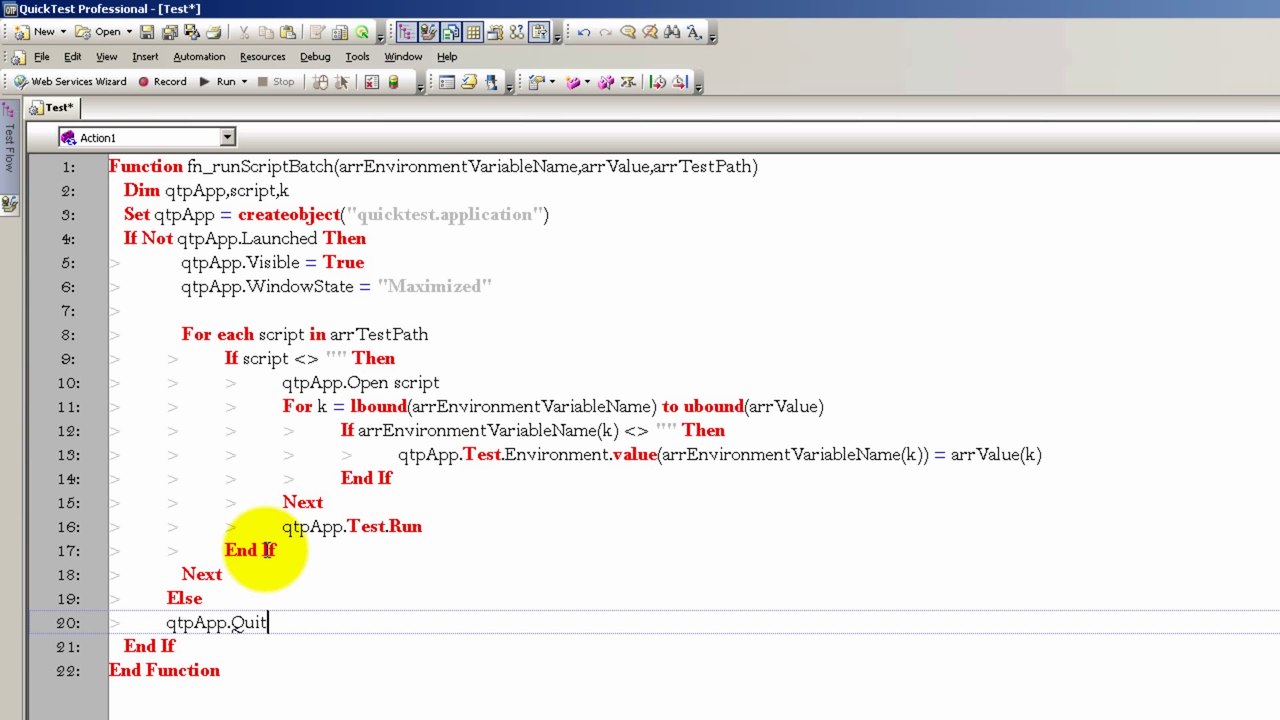Click the step icon with the red arrow
Image resolution: width=1280 pixels, height=720 pixels.
680,82
